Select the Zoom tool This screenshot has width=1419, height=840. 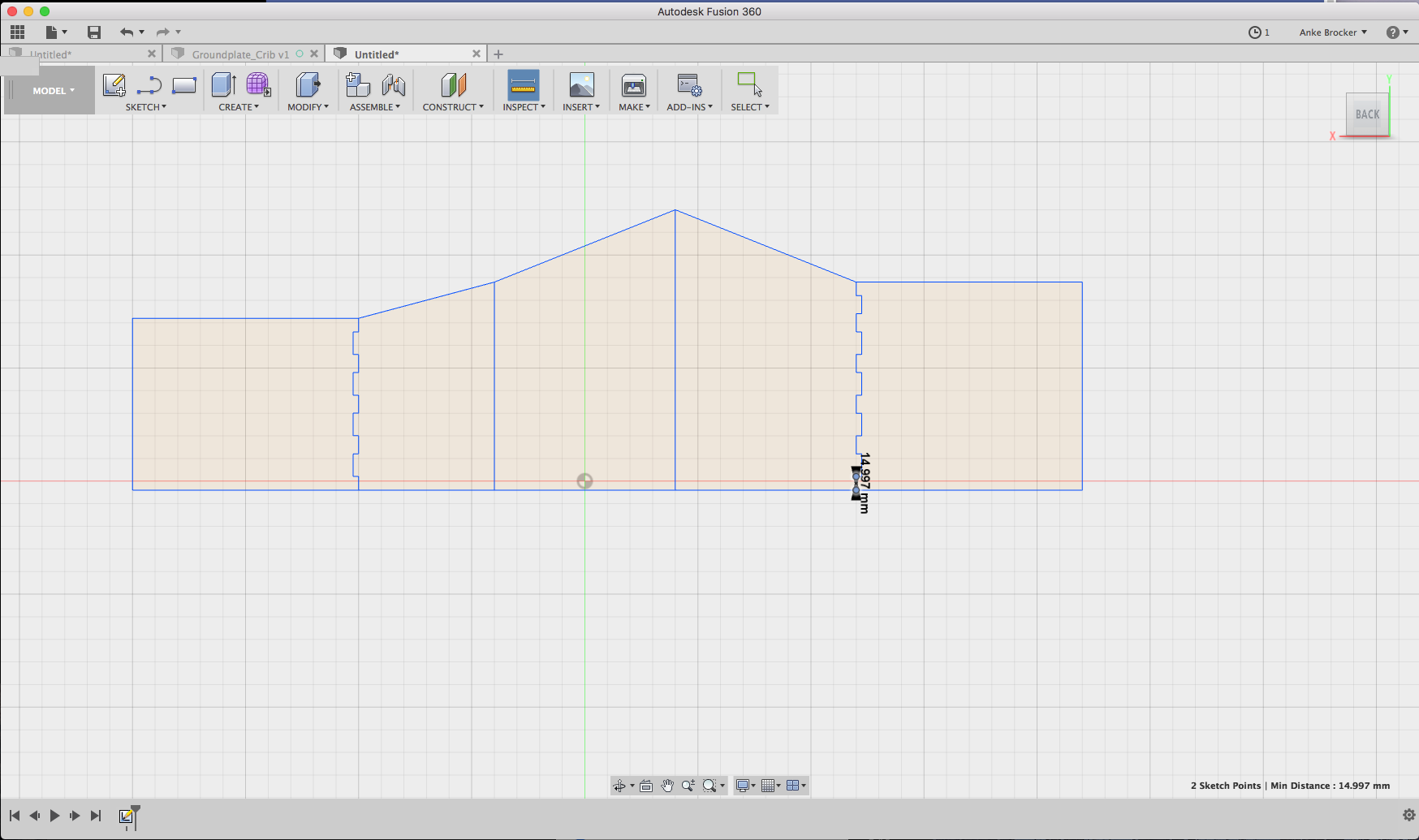[x=688, y=786]
